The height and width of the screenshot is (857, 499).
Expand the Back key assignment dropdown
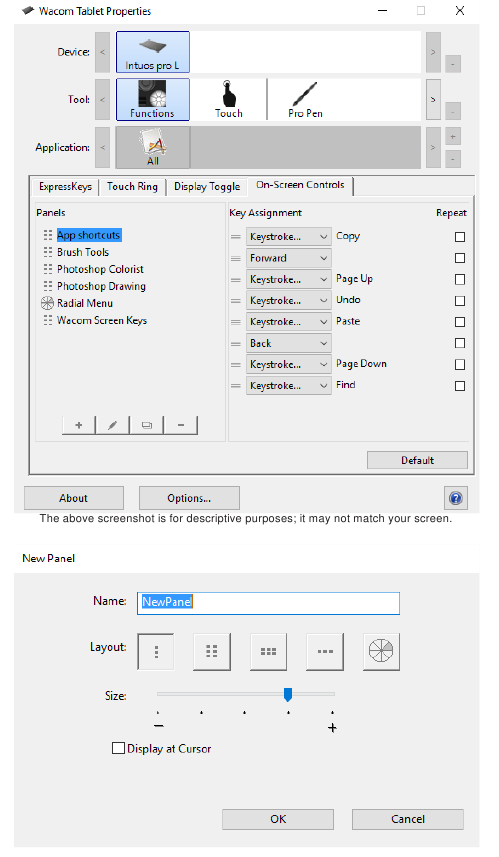click(x=289, y=343)
